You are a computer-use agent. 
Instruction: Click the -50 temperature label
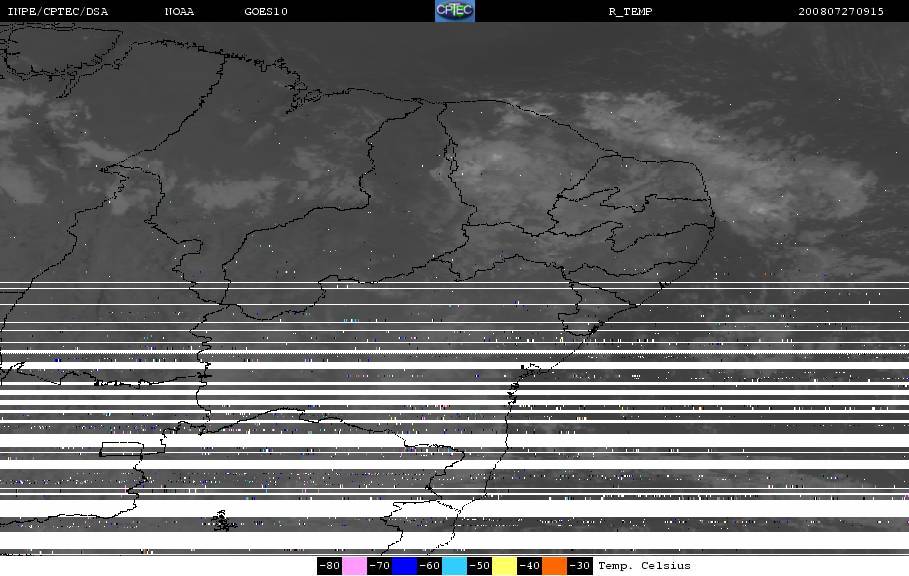pyautogui.click(x=479, y=566)
